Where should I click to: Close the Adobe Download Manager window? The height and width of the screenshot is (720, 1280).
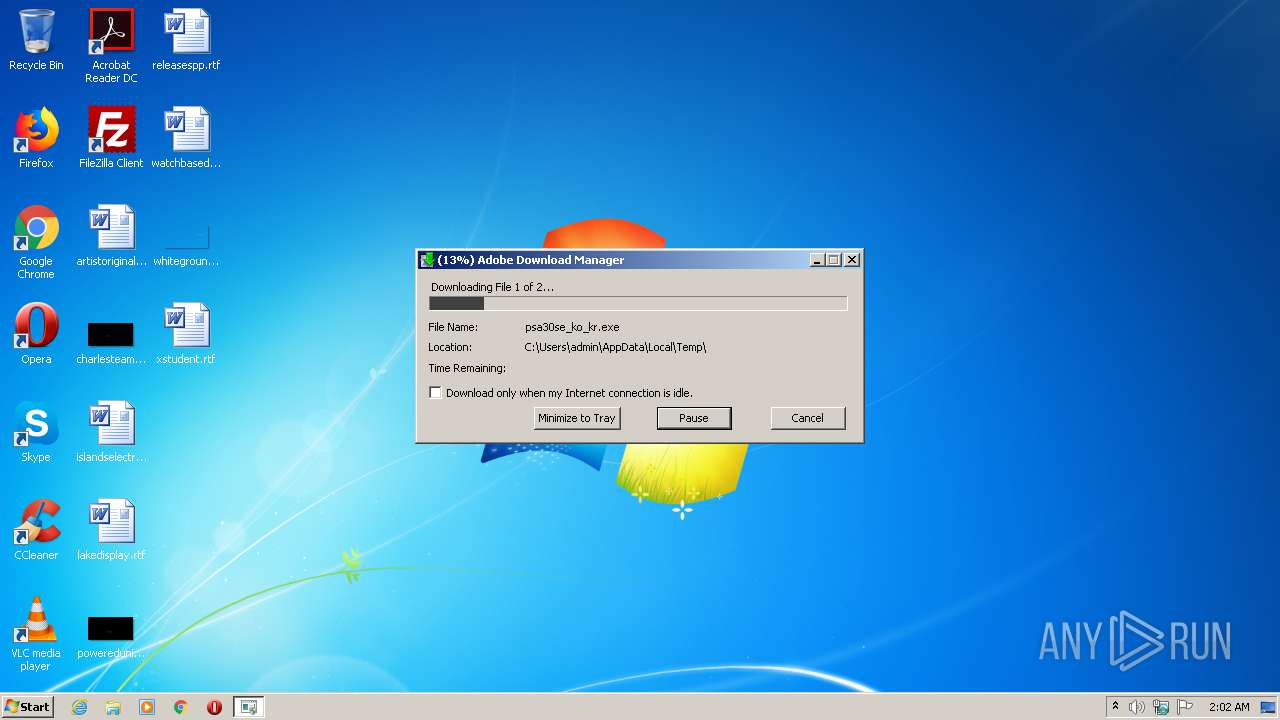click(852, 260)
